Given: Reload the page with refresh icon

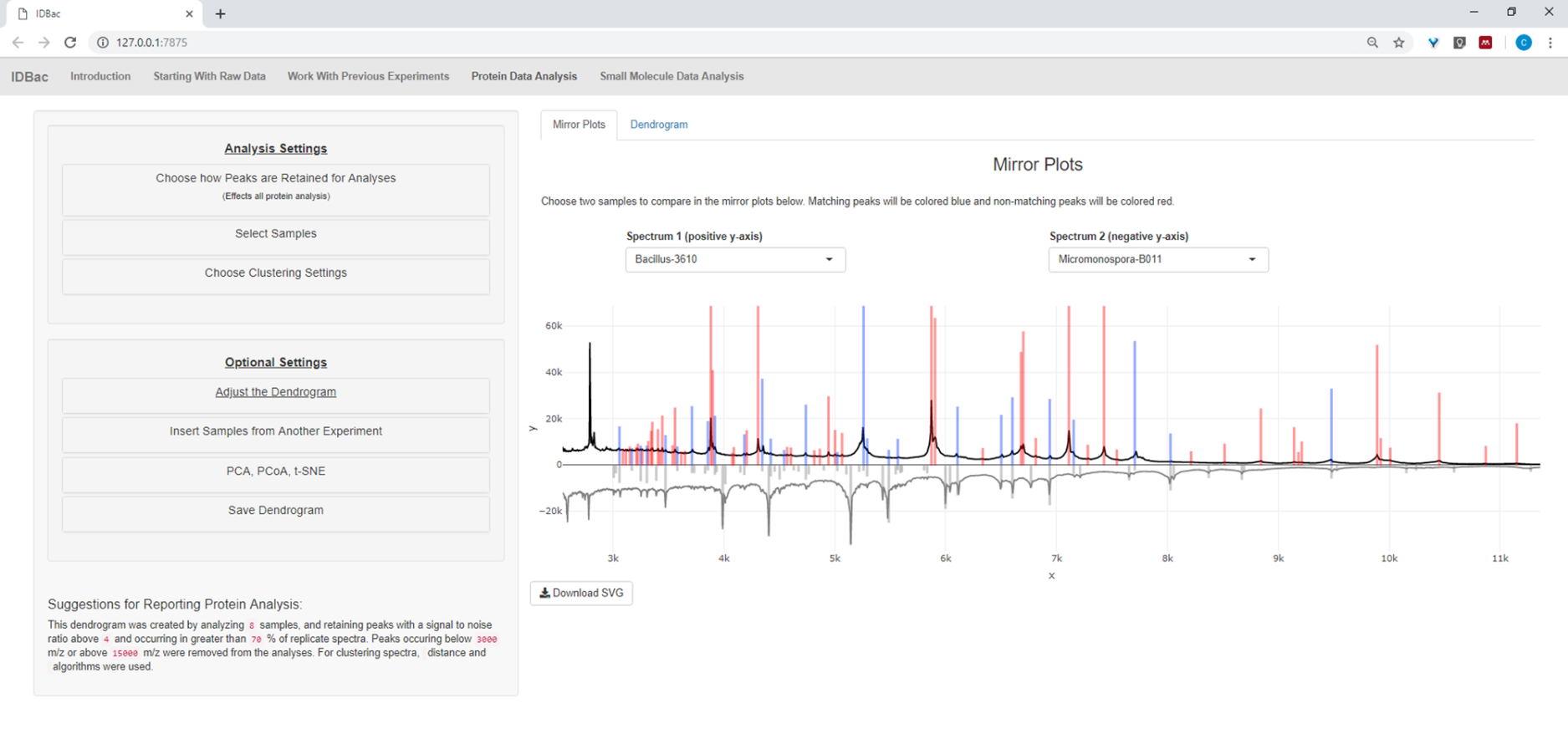Looking at the screenshot, I should pos(70,43).
